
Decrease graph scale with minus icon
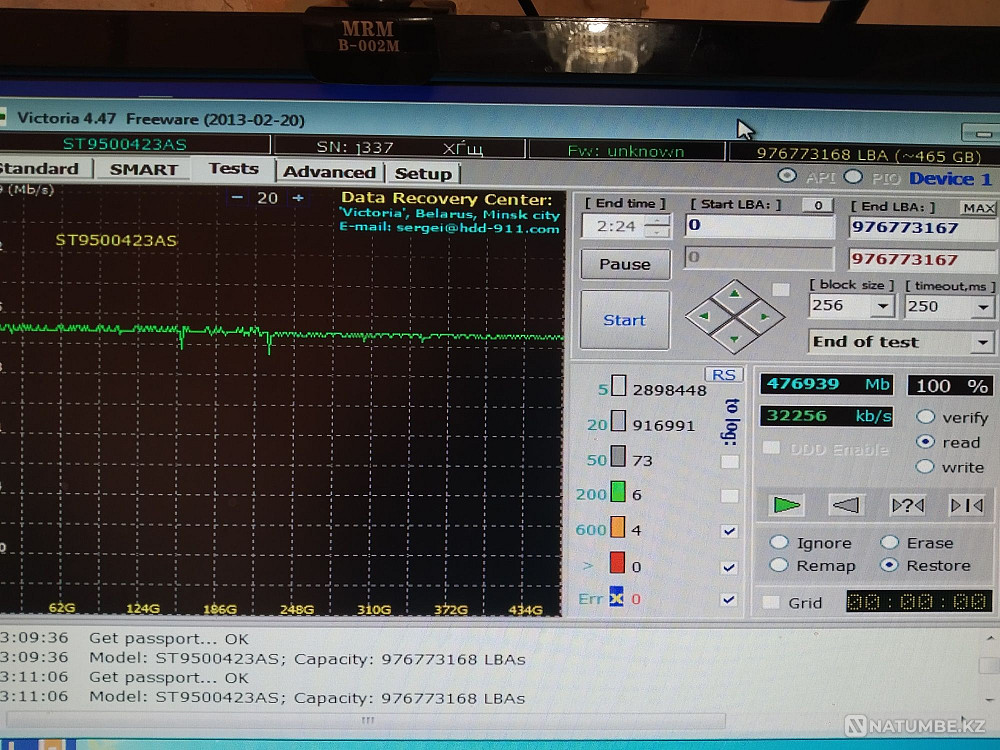237,198
